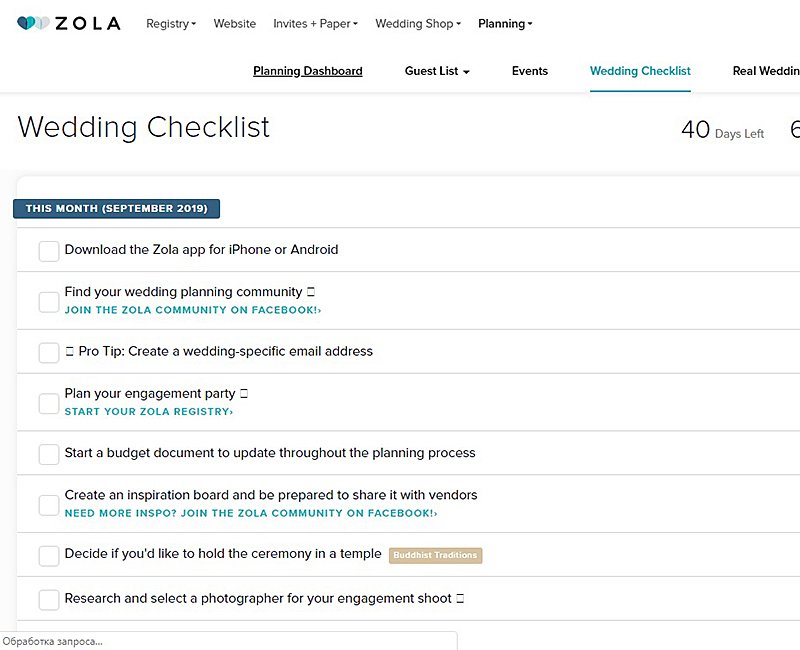Open the Invites + Paper dropdown
800x650 pixels.
click(315, 23)
